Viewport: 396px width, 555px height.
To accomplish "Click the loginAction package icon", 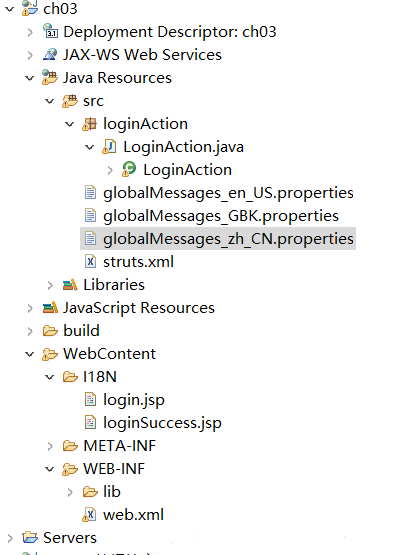I will click(x=90, y=124).
